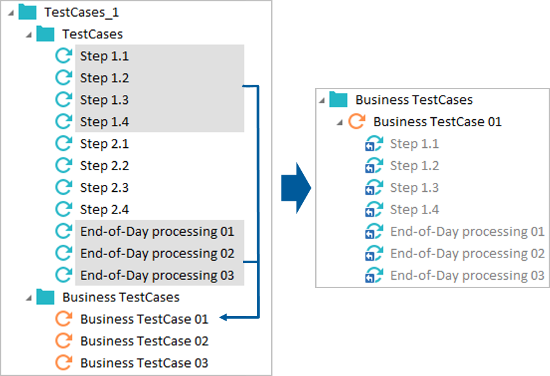550x376 pixels.
Task: Collapse the TestCases subfolder arrow
Action: (29, 35)
